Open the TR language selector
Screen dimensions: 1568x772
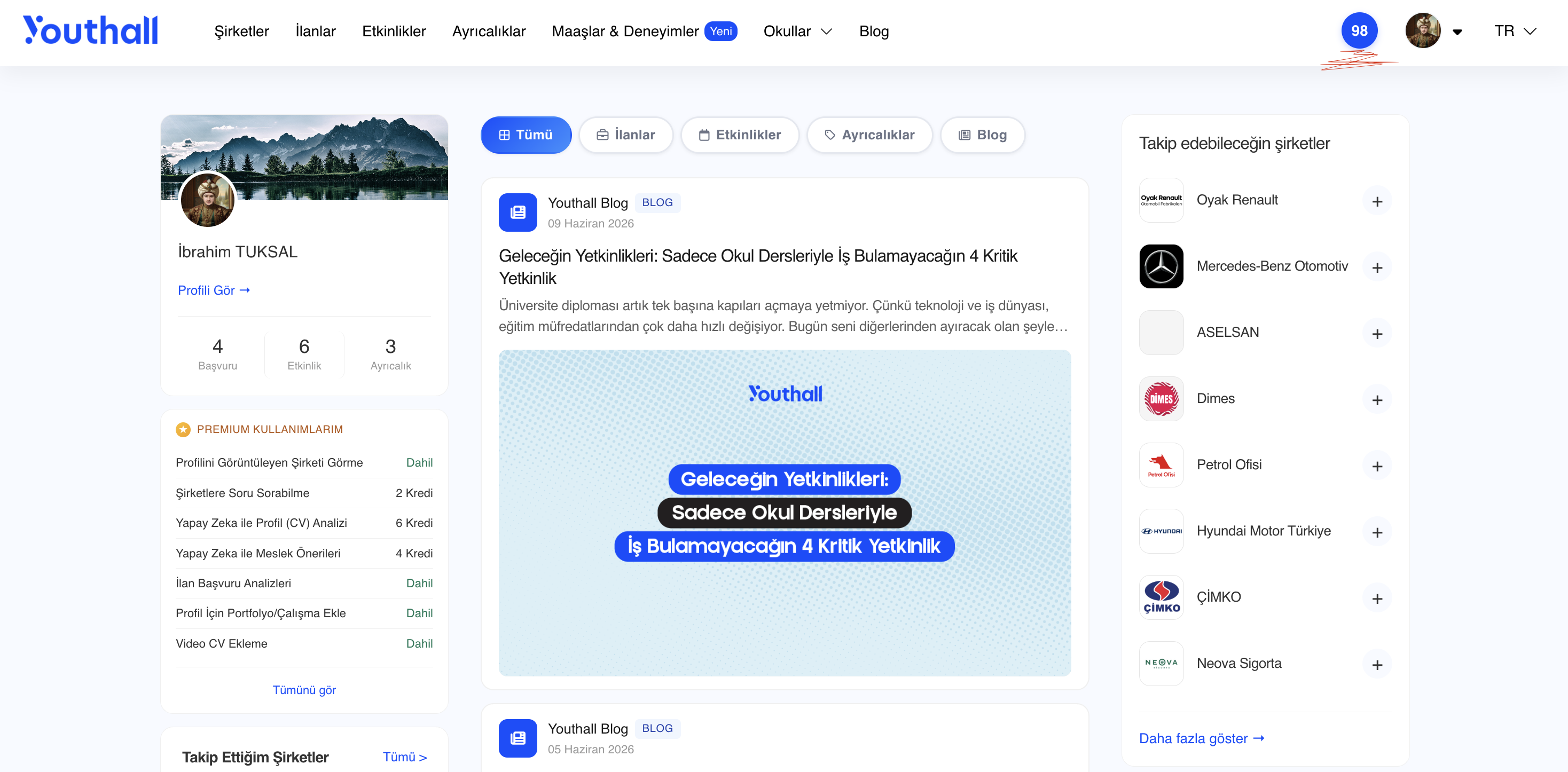pyautogui.click(x=1515, y=31)
